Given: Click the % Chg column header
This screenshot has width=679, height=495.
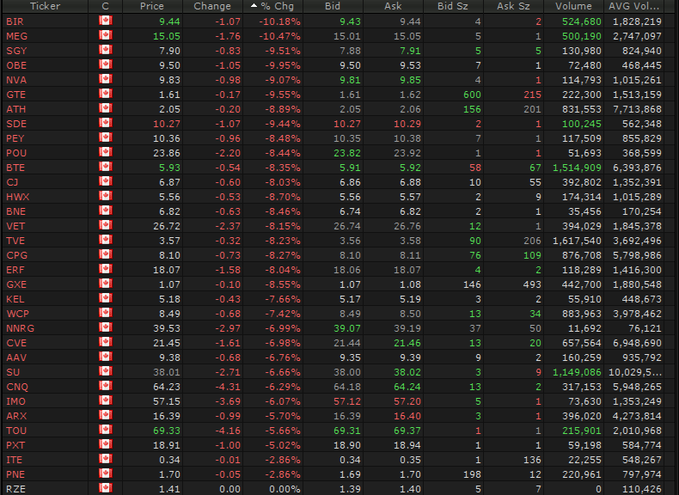Looking at the screenshot, I should 277,6.
